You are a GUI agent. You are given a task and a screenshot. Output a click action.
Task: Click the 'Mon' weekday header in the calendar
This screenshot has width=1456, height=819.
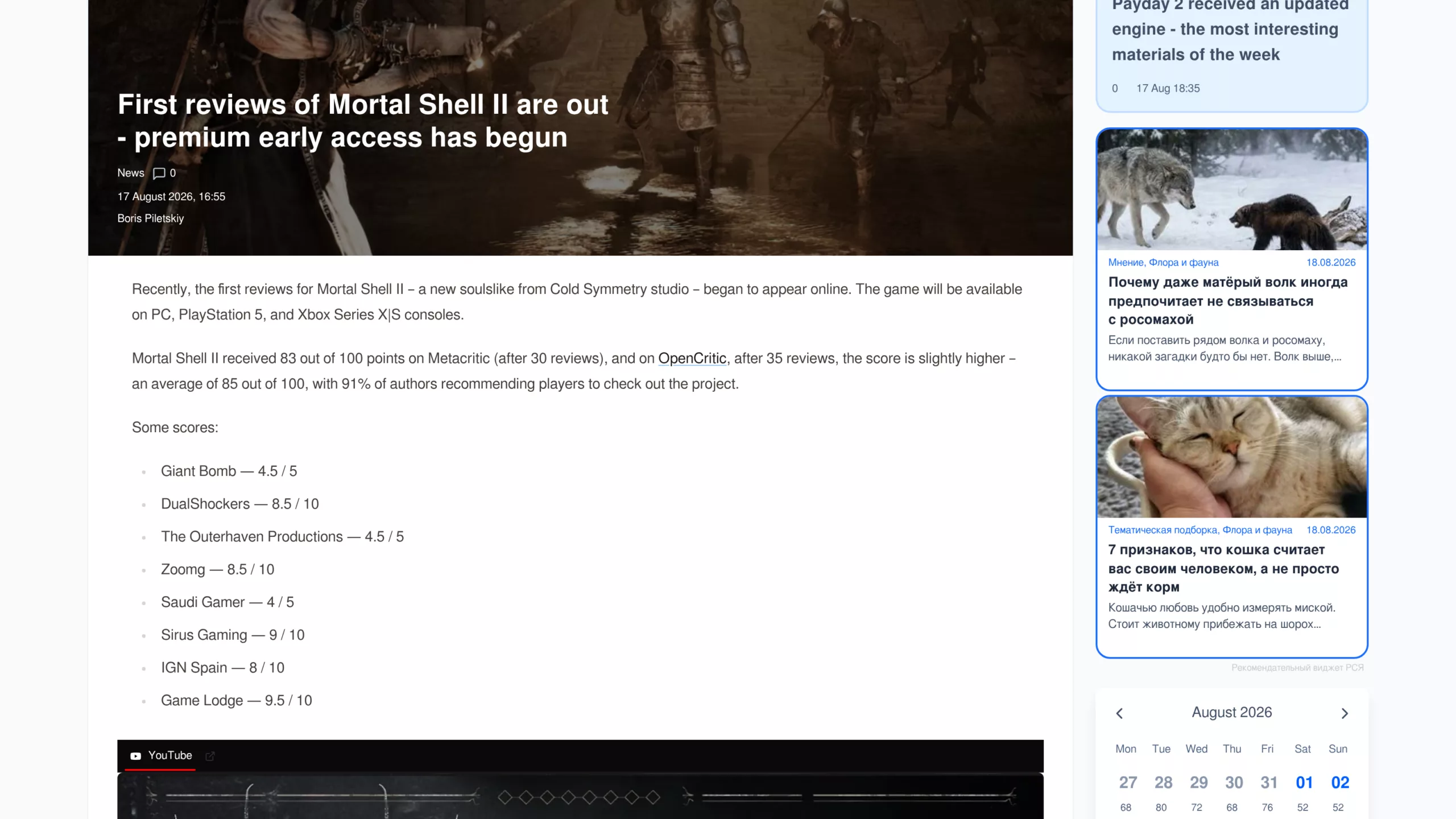click(x=1126, y=749)
